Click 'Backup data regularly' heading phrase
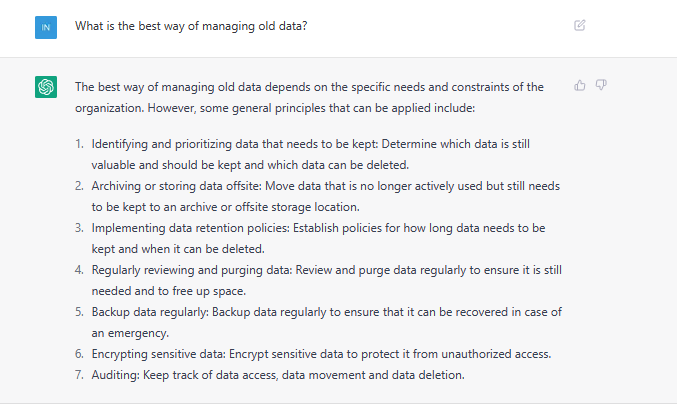The height and width of the screenshot is (406, 677). coord(150,312)
